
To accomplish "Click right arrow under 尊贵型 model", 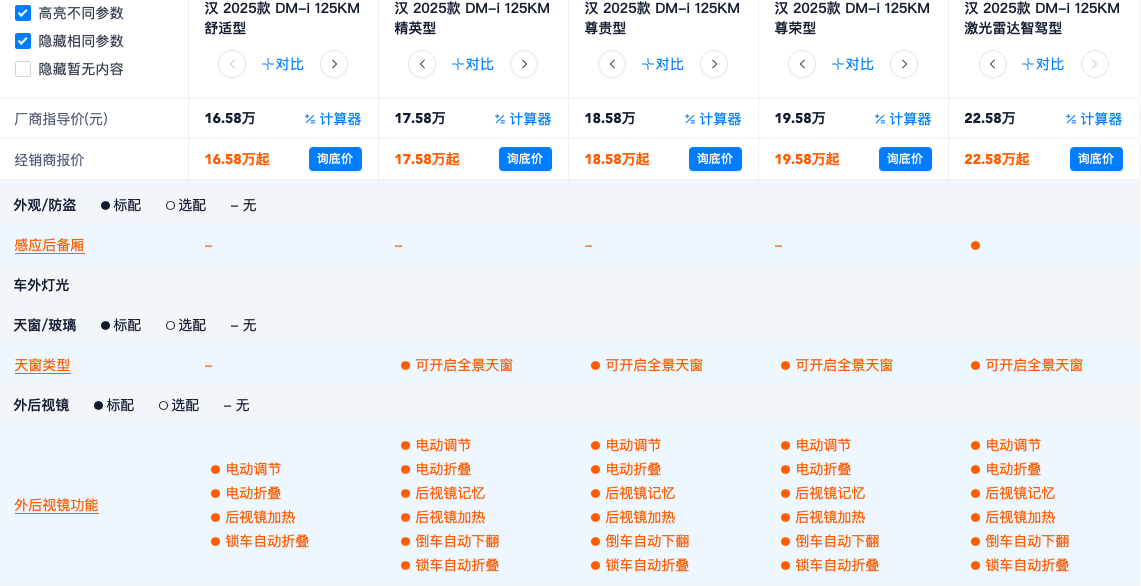I will pyautogui.click(x=714, y=64).
